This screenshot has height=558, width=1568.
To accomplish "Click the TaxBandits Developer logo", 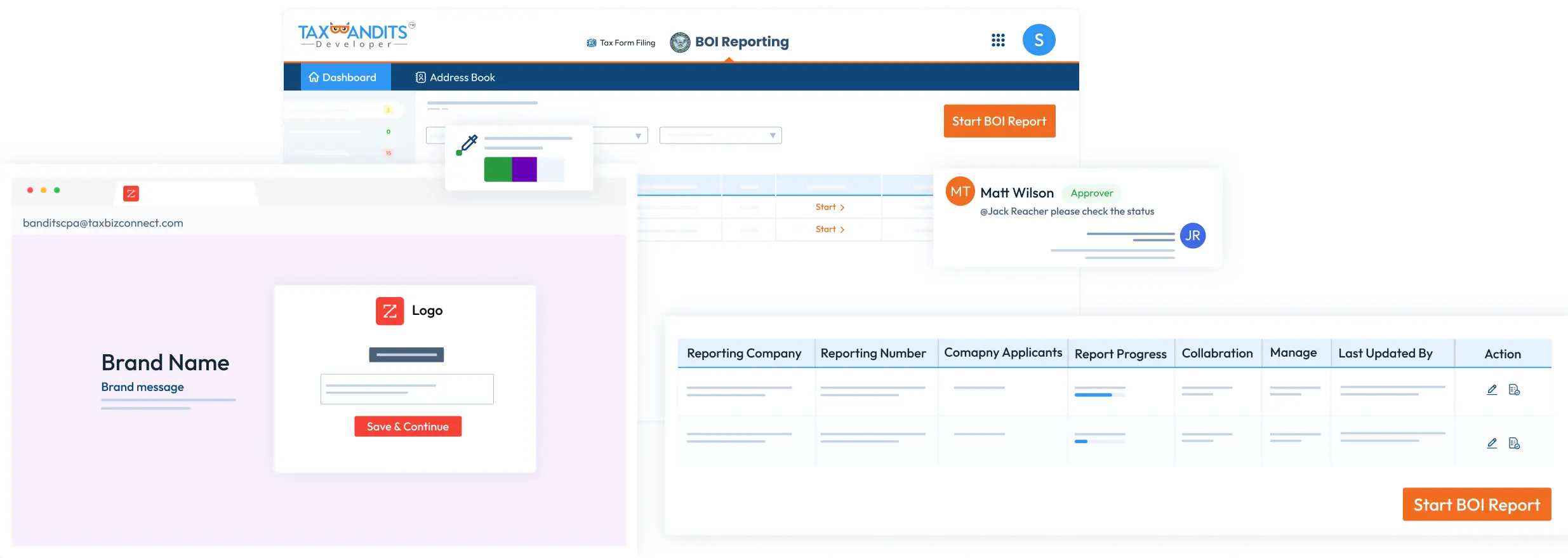I will click(356, 36).
